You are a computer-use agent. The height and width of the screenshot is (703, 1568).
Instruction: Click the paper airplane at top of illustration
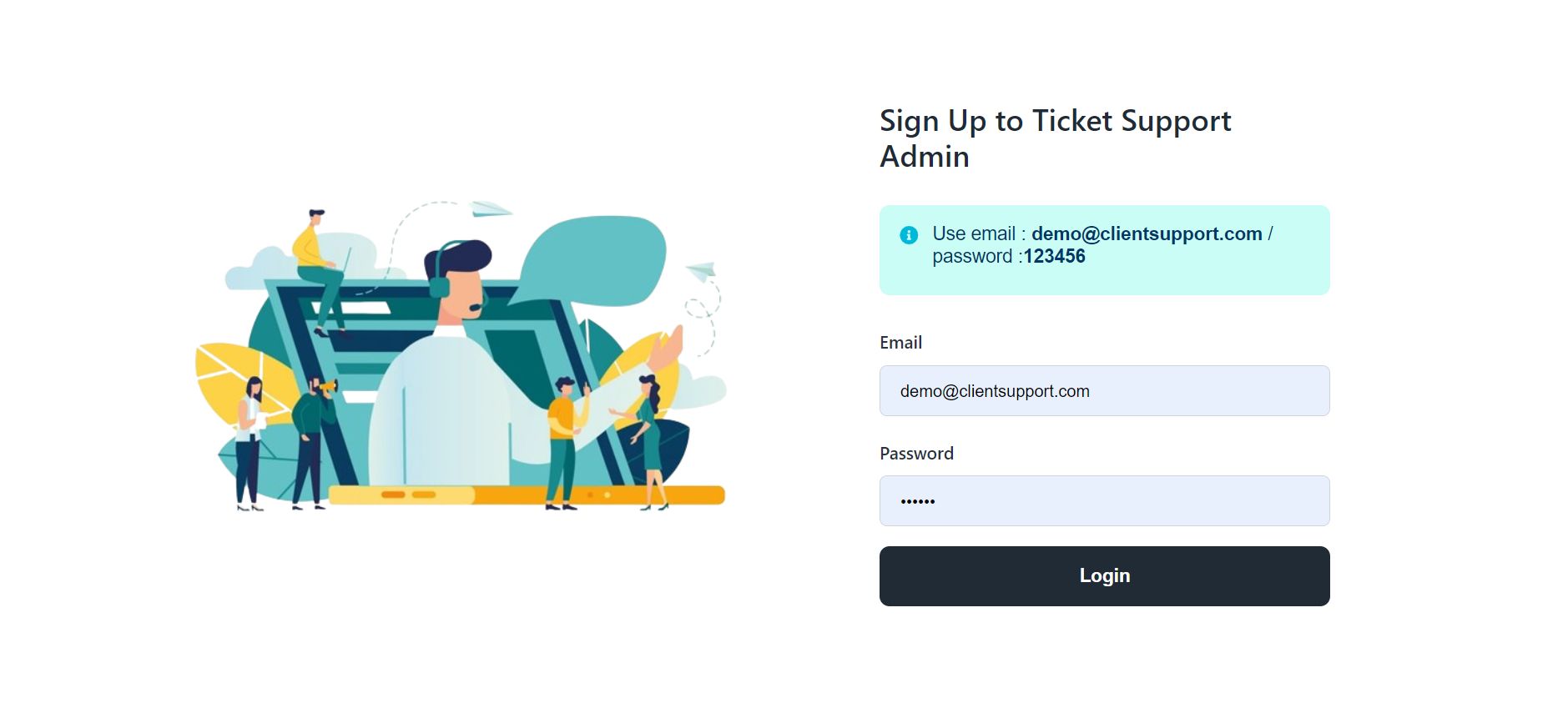point(489,208)
